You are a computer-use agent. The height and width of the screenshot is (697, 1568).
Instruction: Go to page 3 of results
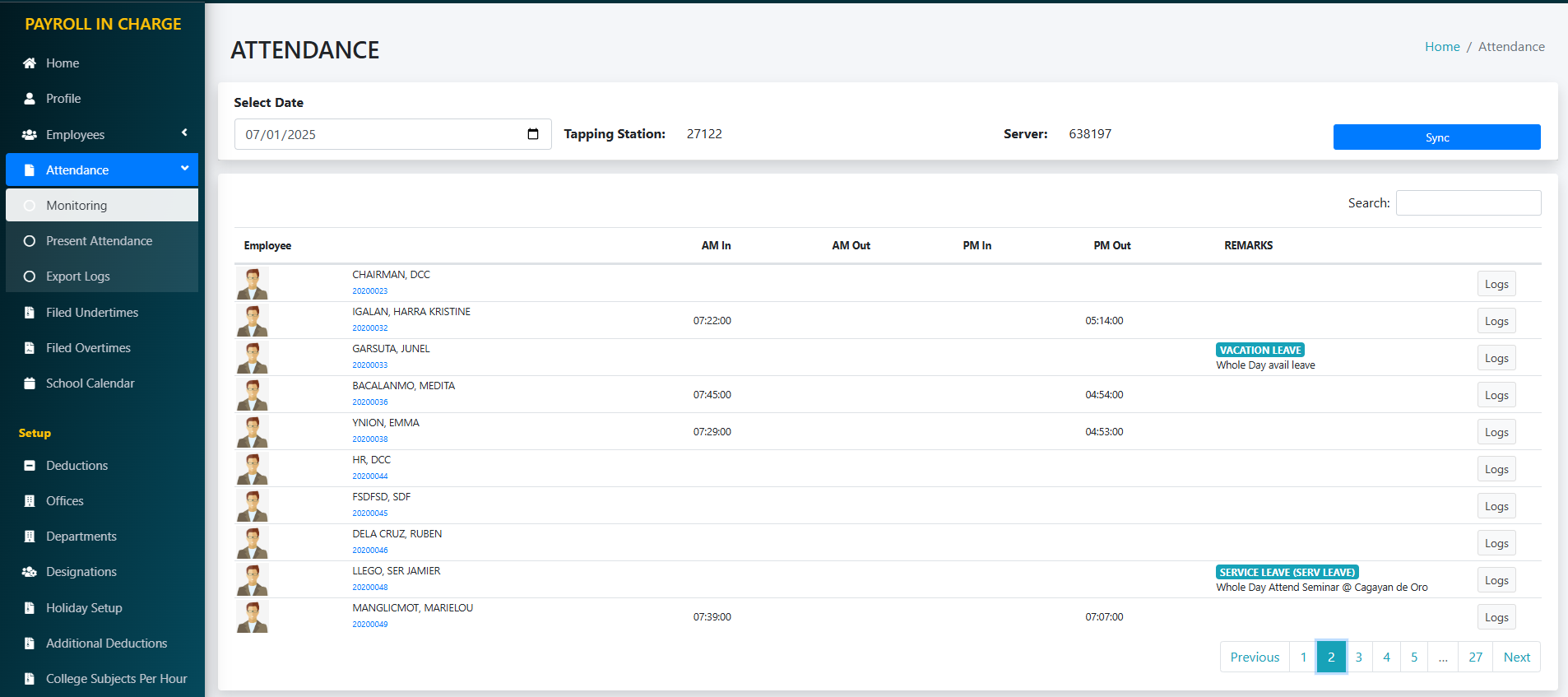(1358, 657)
